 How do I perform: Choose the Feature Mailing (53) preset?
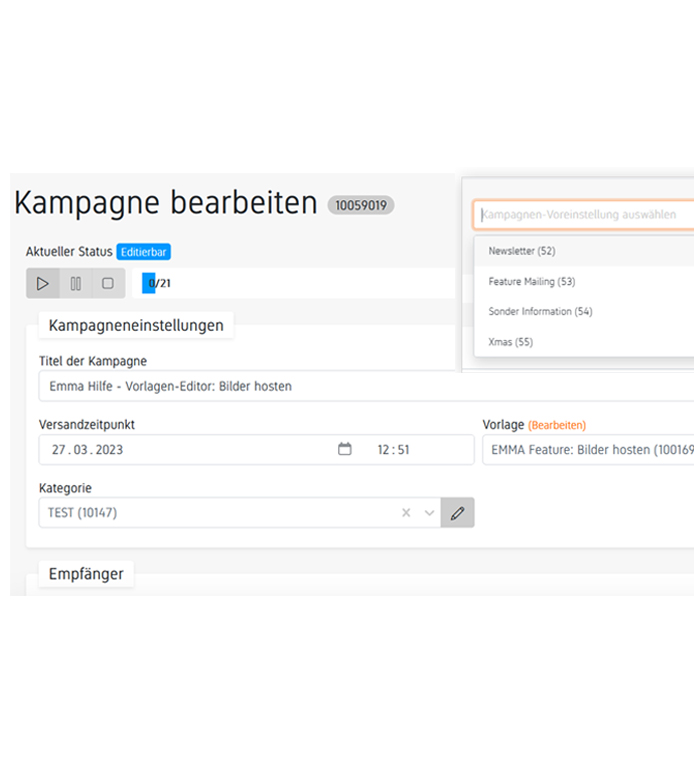[x=531, y=282]
